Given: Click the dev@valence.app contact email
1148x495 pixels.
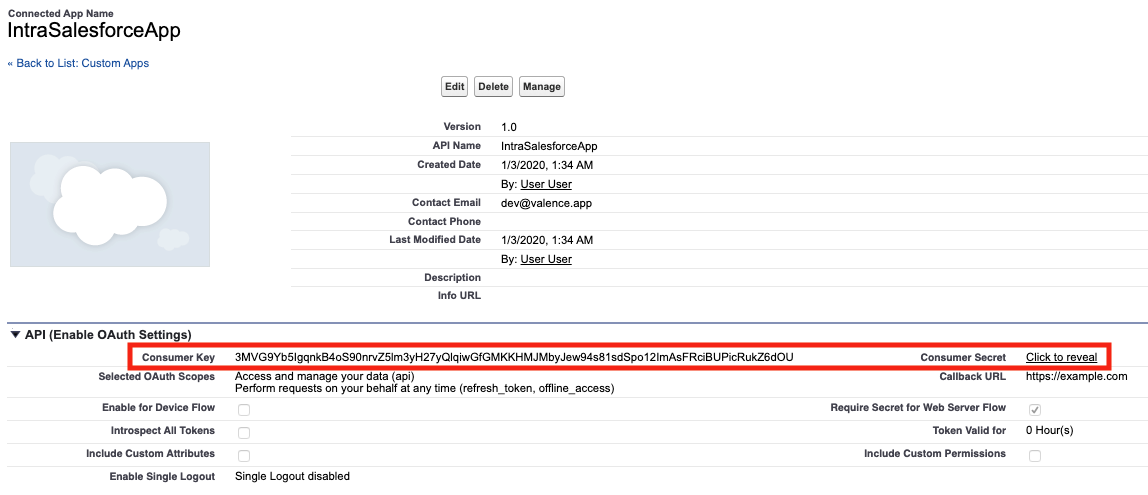Looking at the screenshot, I should point(546,203).
